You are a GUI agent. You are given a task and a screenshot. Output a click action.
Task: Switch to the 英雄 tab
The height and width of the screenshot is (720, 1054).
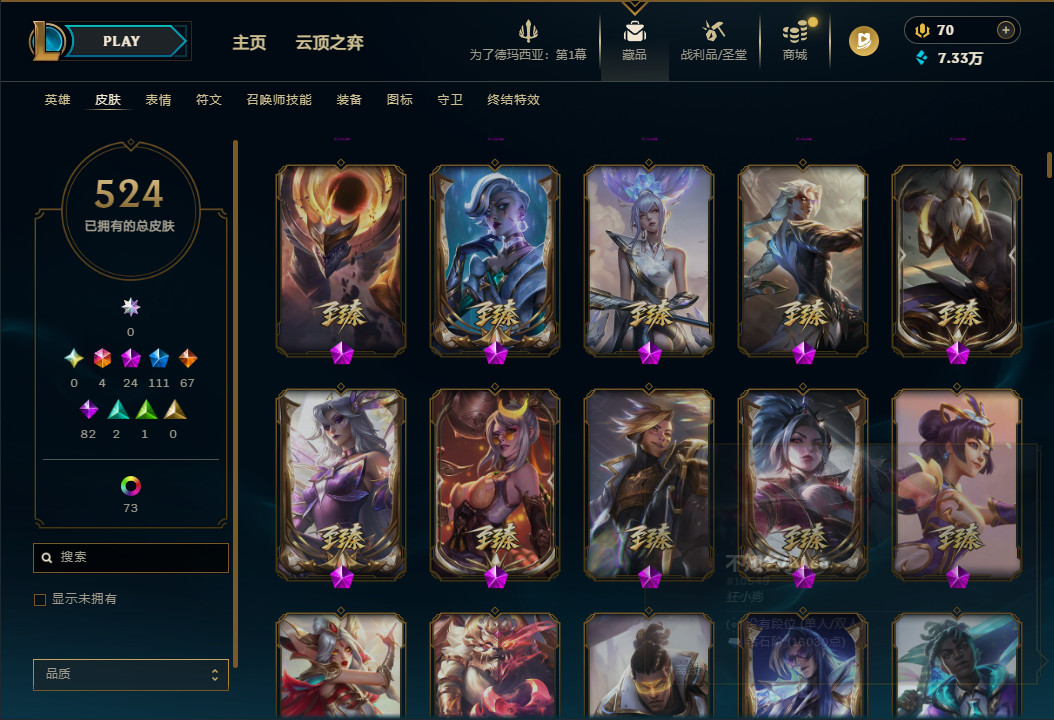(57, 99)
